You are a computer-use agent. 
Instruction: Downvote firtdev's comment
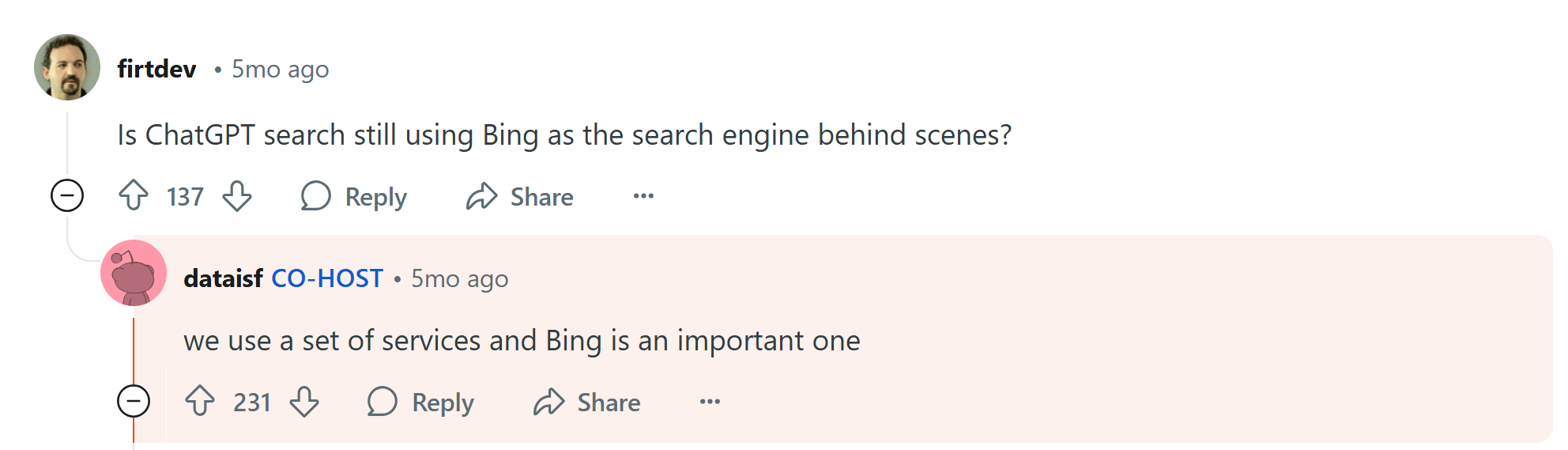pyautogui.click(x=237, y=195)
